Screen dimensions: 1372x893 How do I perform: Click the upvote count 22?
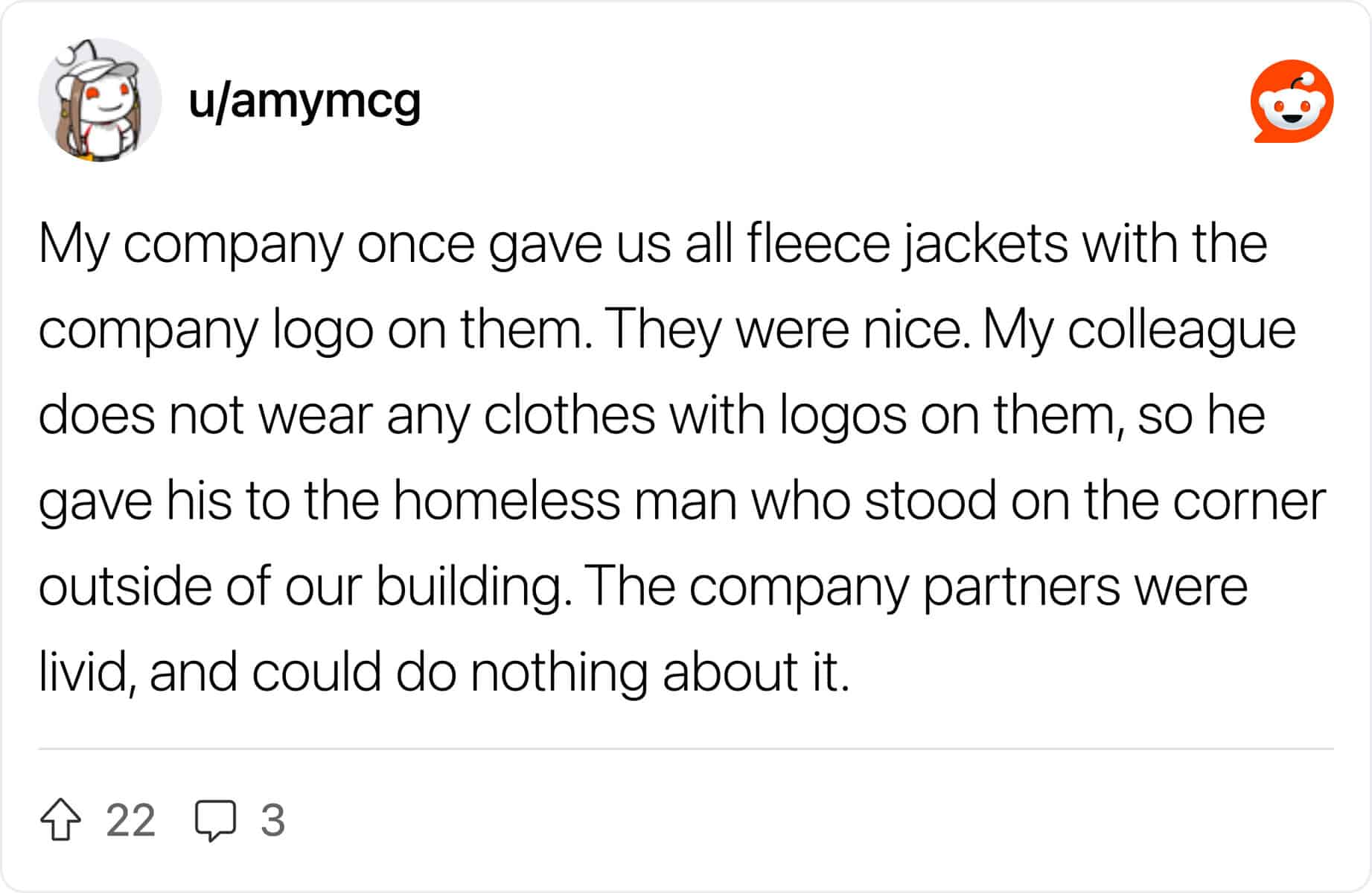pyautogui.click(x=130, y=821)
